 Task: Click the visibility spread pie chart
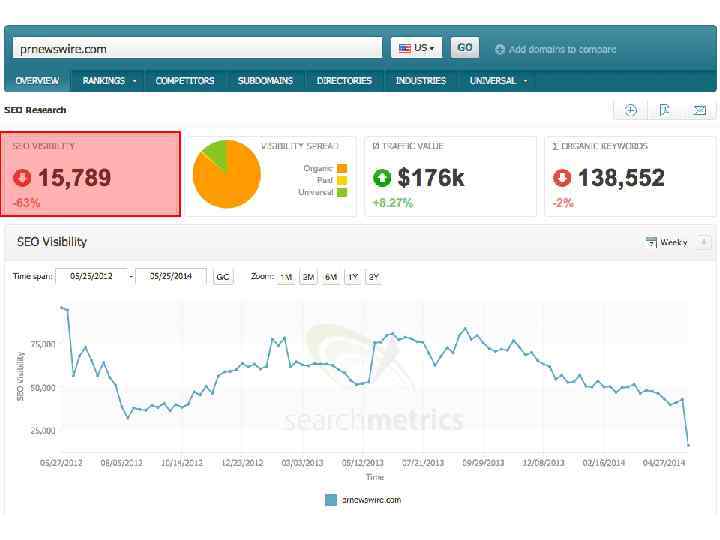227,174
